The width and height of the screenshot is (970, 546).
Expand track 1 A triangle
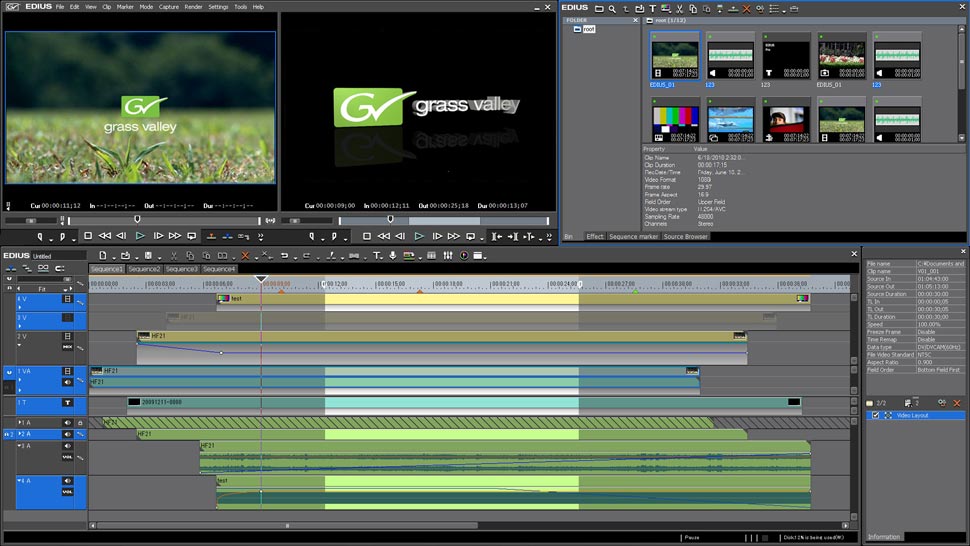[x=20, y=423]
